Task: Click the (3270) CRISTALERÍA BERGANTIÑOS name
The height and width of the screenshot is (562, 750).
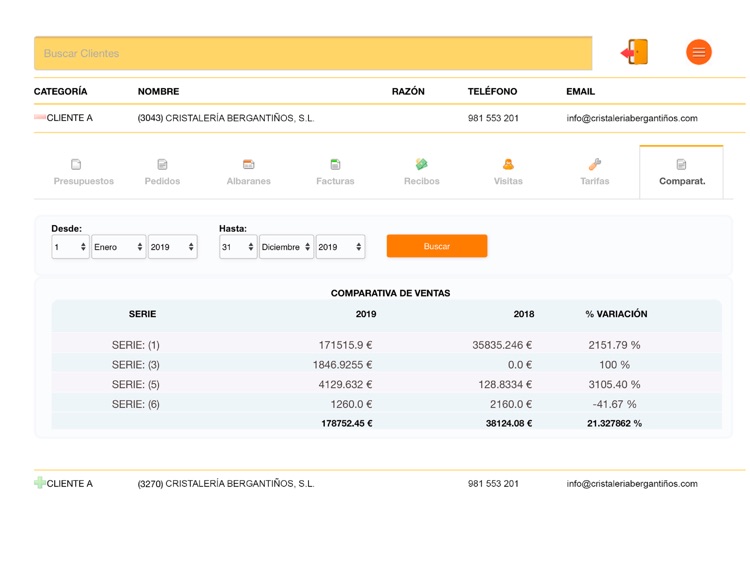Action: (226, 484)
